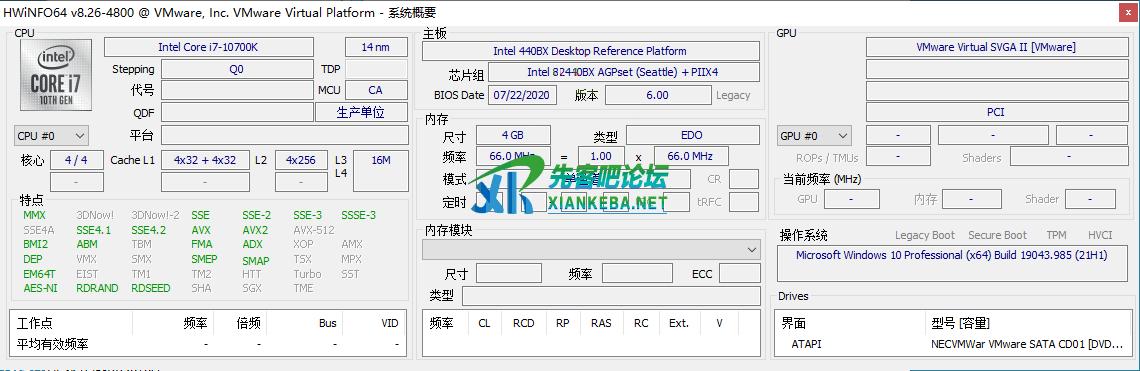
Task: Click the chipset field Intel 82440BX AGPset
Action: pos(624,72)
